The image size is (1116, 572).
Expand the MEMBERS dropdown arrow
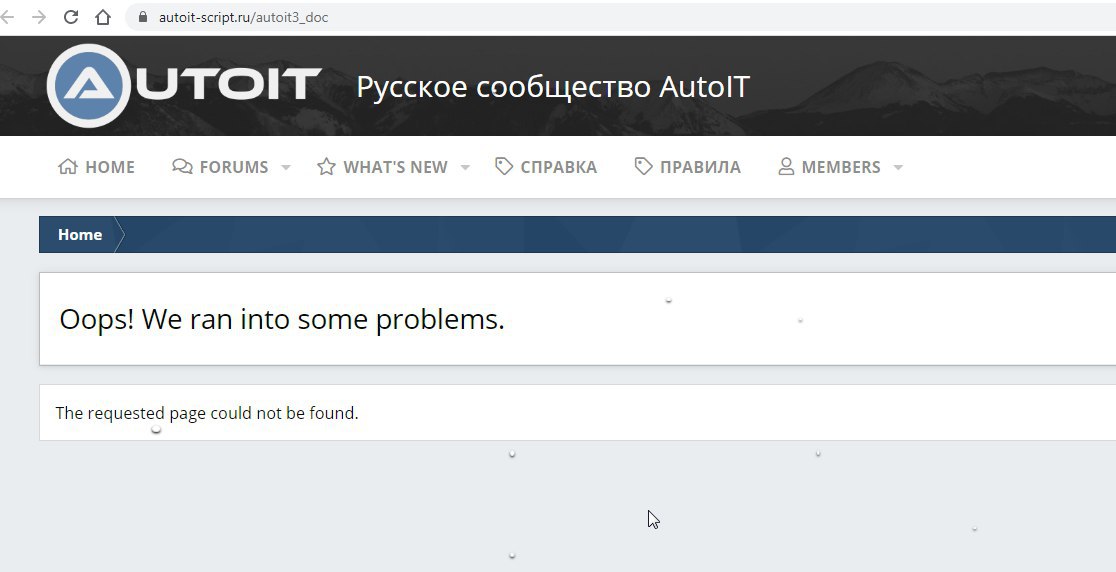[898, 168]
